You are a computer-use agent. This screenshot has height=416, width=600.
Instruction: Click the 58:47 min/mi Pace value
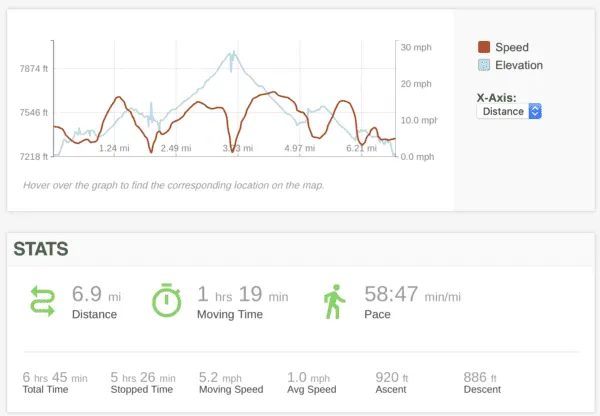tap(412, 294)
